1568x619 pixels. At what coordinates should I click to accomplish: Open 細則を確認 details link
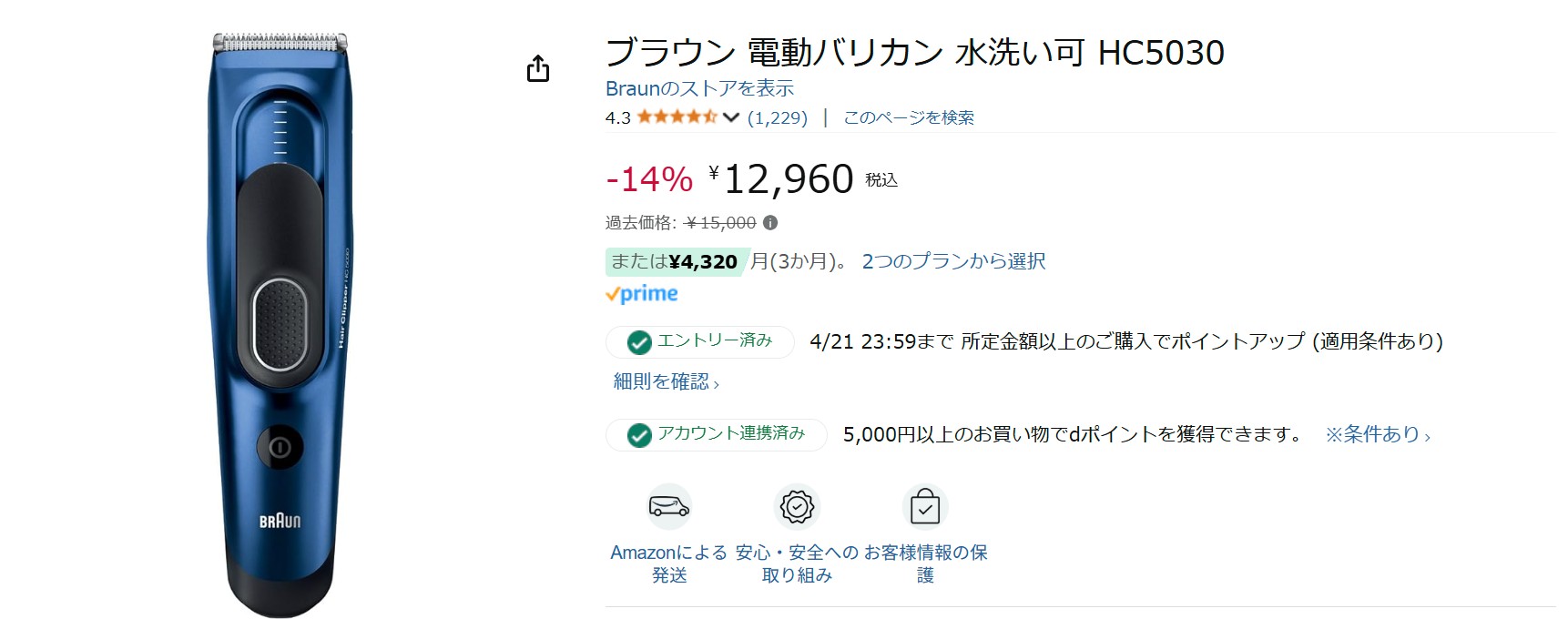[x=666, y=382]
